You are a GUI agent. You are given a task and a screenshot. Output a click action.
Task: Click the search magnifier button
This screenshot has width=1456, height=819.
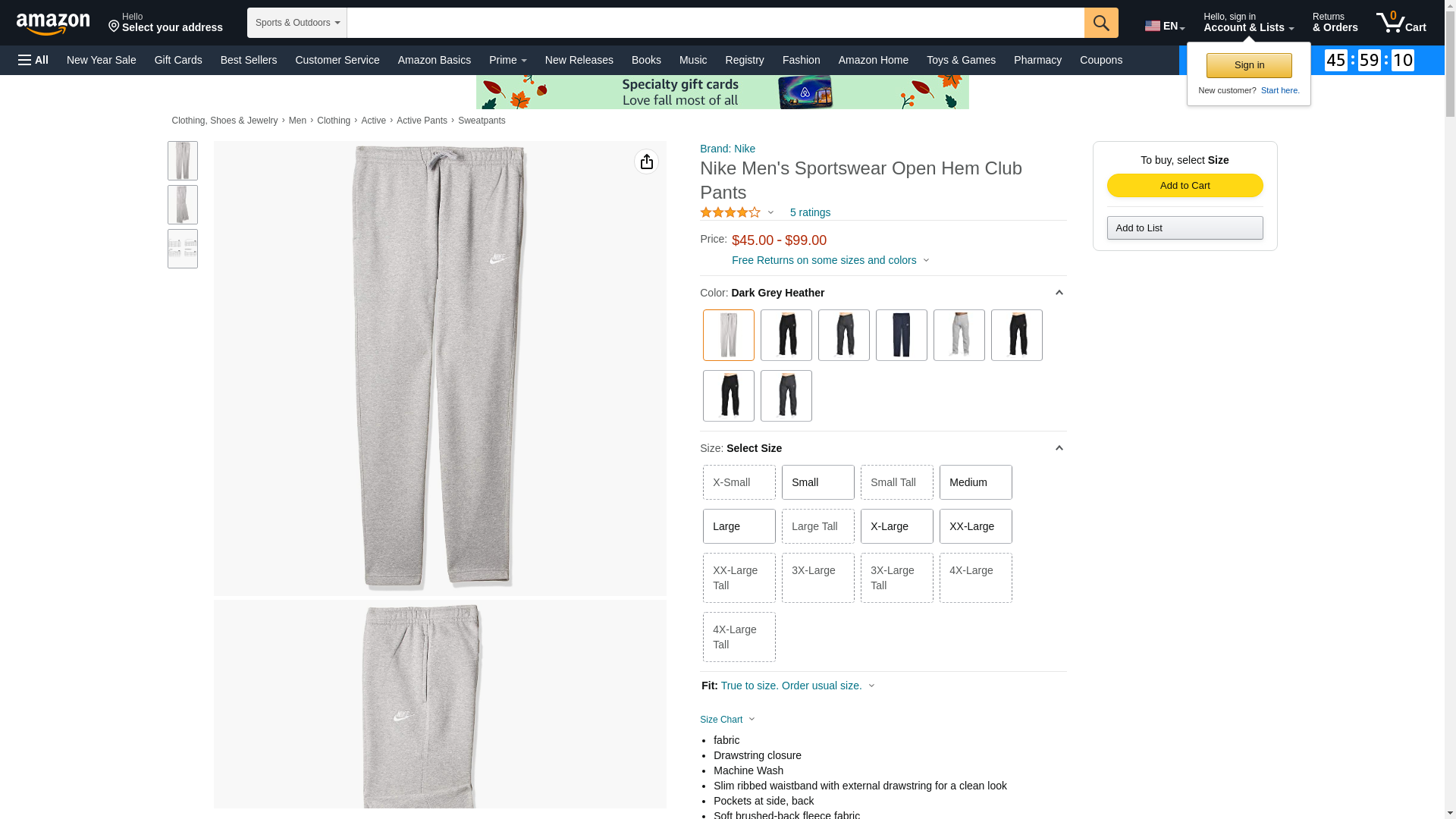[x=1101, y=23]
